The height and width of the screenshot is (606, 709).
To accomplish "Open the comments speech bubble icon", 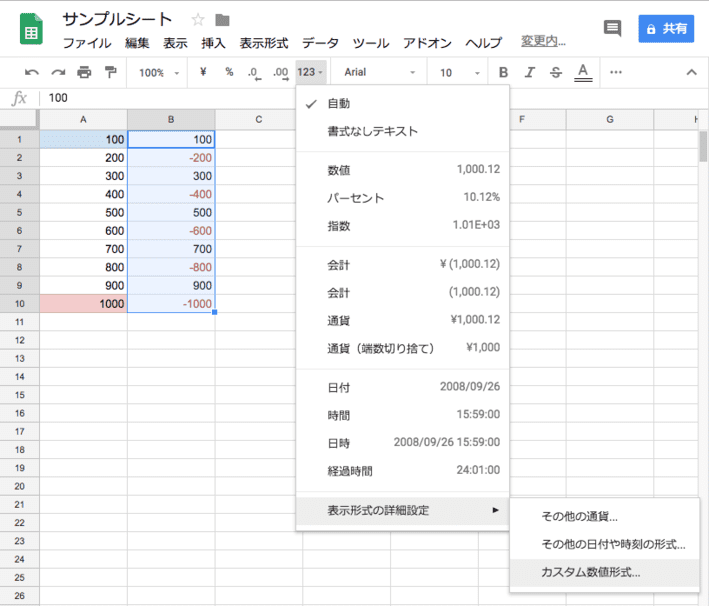I will click(612, 29).
